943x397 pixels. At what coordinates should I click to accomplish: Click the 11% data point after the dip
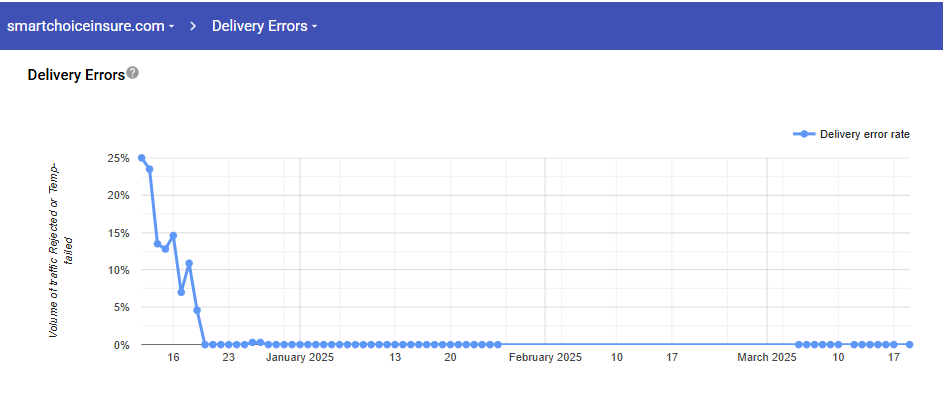pyautogui.click(x=189, y=263)
